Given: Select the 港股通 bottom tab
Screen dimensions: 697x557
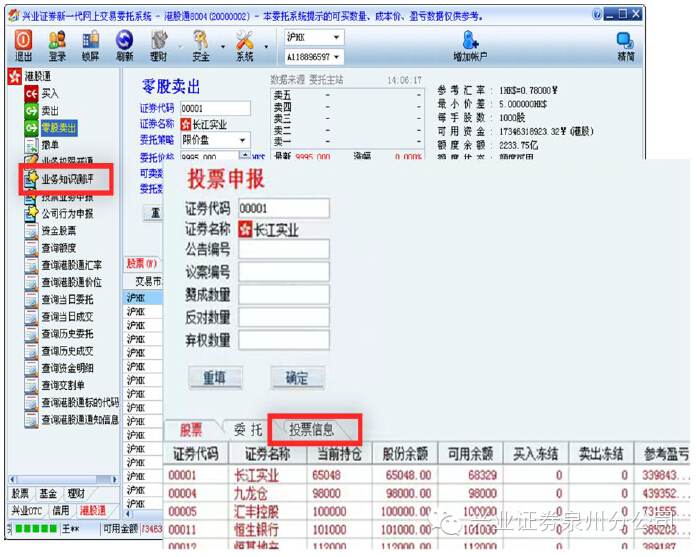Looking at the screenshot, I should tap(93, 511).
